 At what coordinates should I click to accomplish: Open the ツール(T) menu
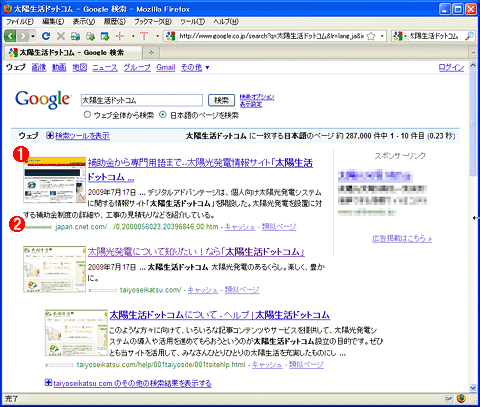coord(192,22)
